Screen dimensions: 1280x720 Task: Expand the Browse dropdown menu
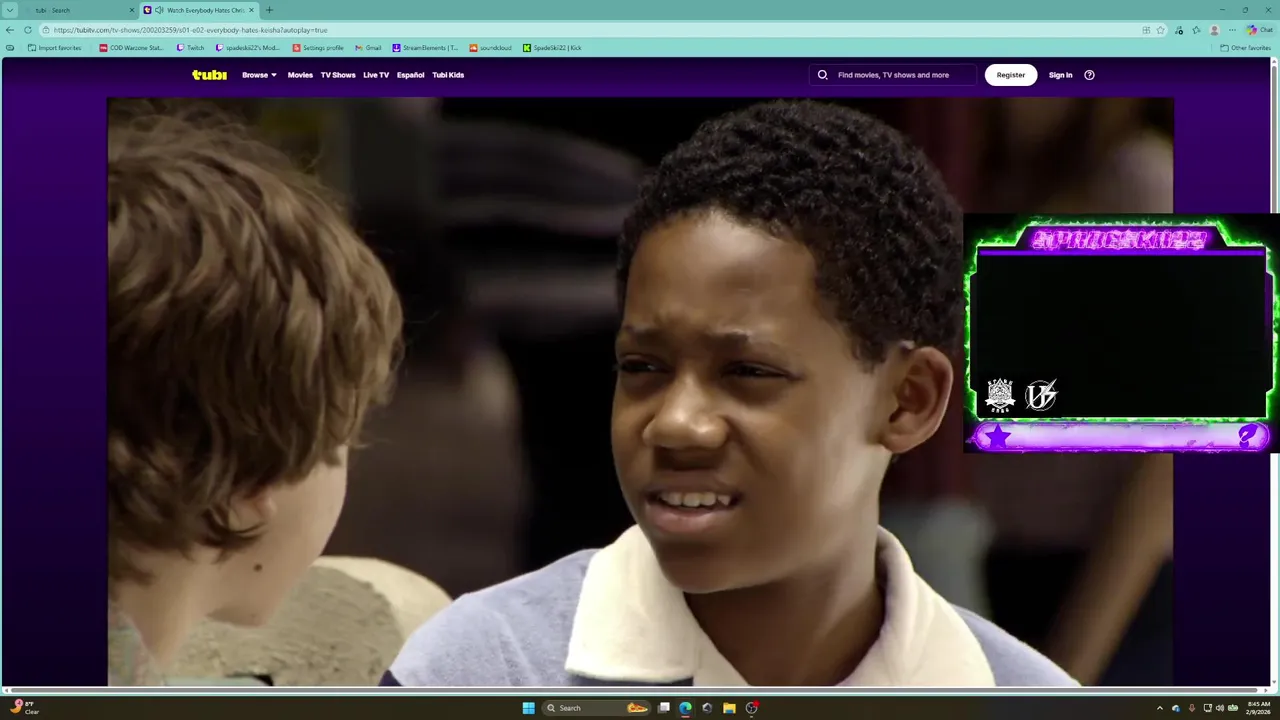[x=259, y=75]
